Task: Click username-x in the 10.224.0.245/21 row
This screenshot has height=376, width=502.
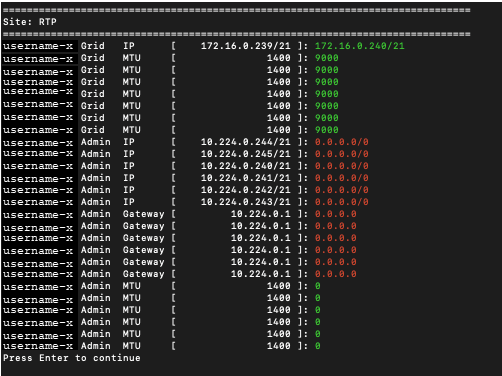Action: (x=38, y=153)
